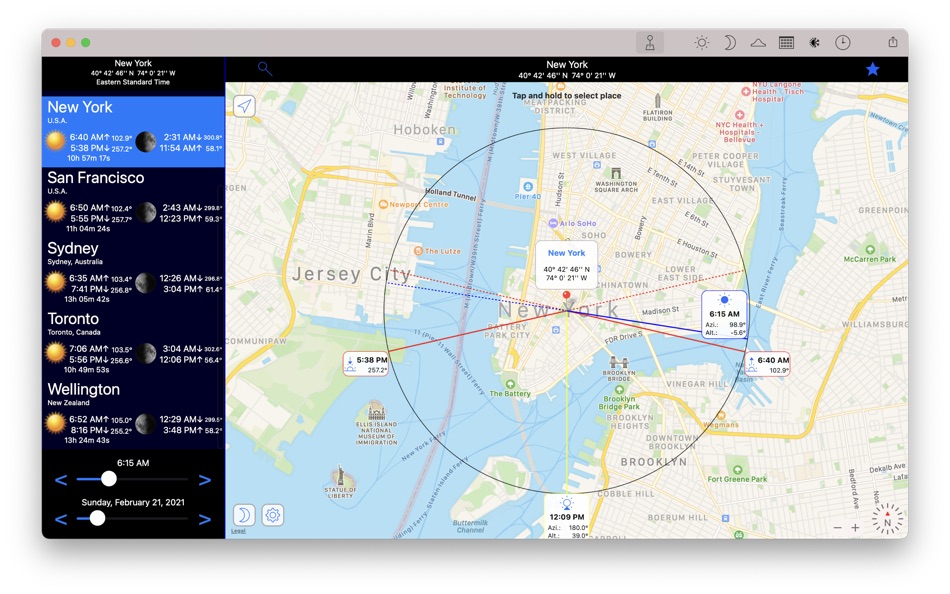Toggle the blue favorite star
Image resolution: width=950 pixels, height=594 pixels.
click(x=872, y=69)
